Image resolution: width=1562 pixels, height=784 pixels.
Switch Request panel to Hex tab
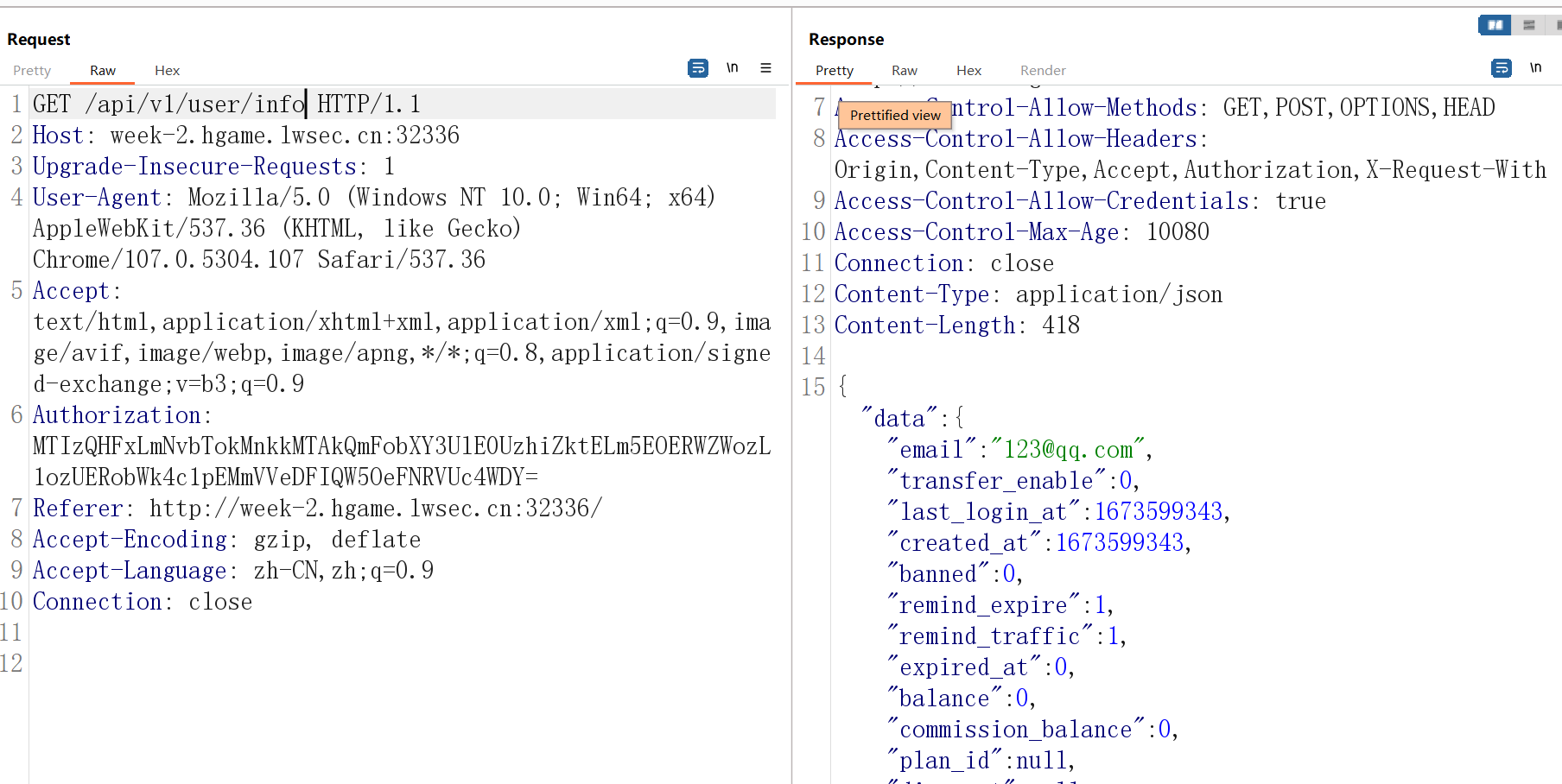167,71
